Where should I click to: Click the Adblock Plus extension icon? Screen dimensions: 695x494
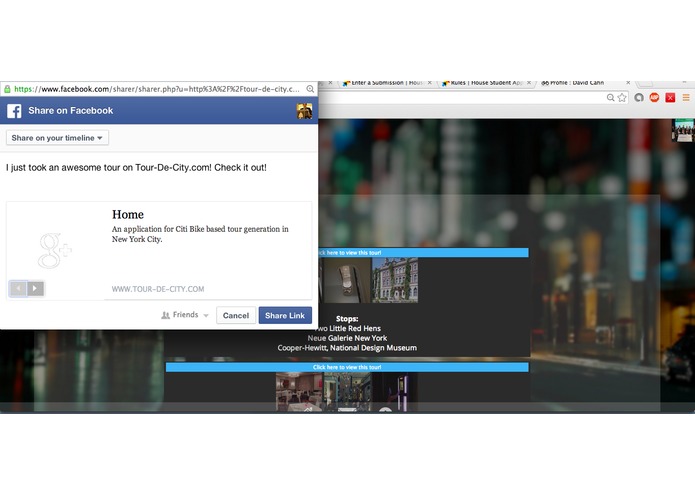(x=654, y=97)
